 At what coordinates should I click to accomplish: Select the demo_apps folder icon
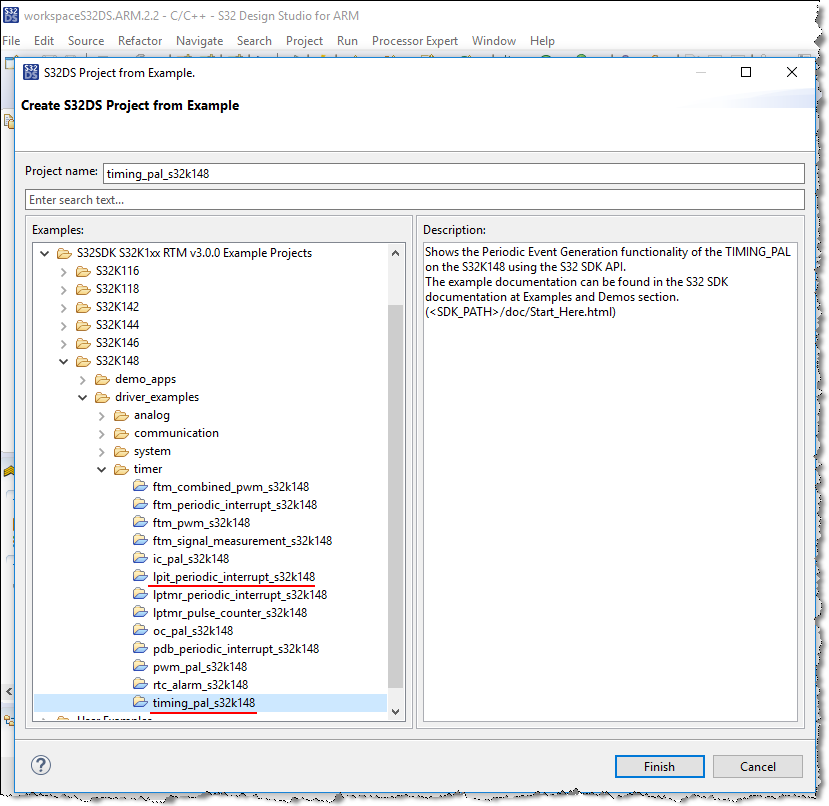click(102, 379)
